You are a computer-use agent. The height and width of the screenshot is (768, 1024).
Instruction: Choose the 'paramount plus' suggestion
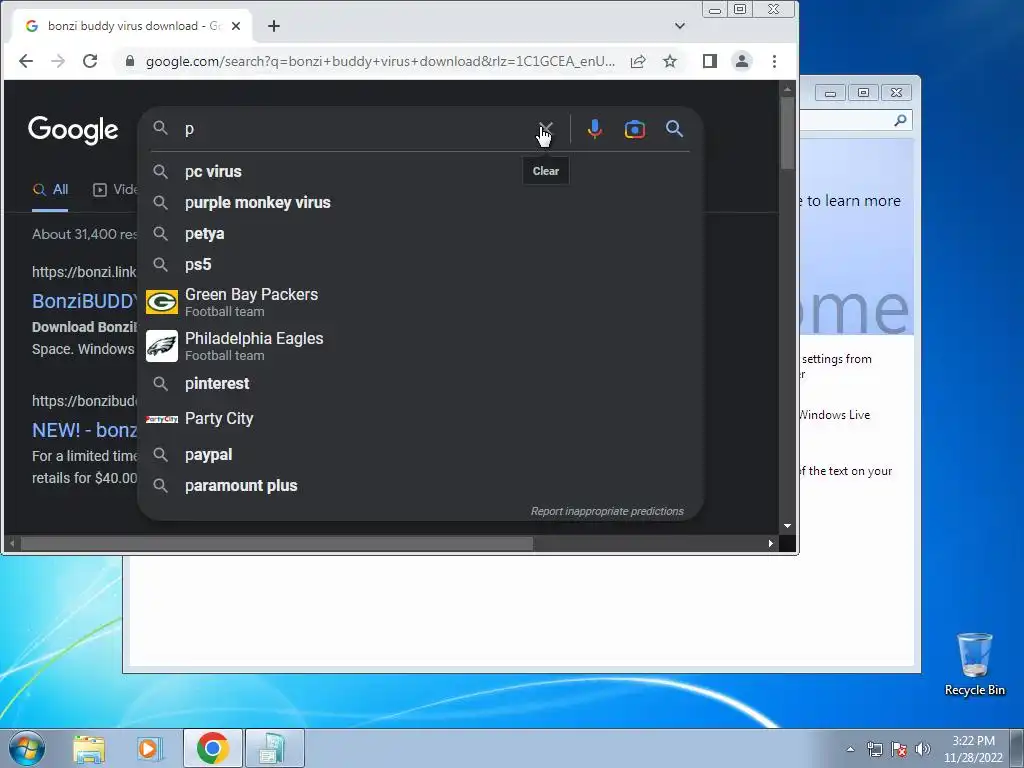[x=421, y=486]
